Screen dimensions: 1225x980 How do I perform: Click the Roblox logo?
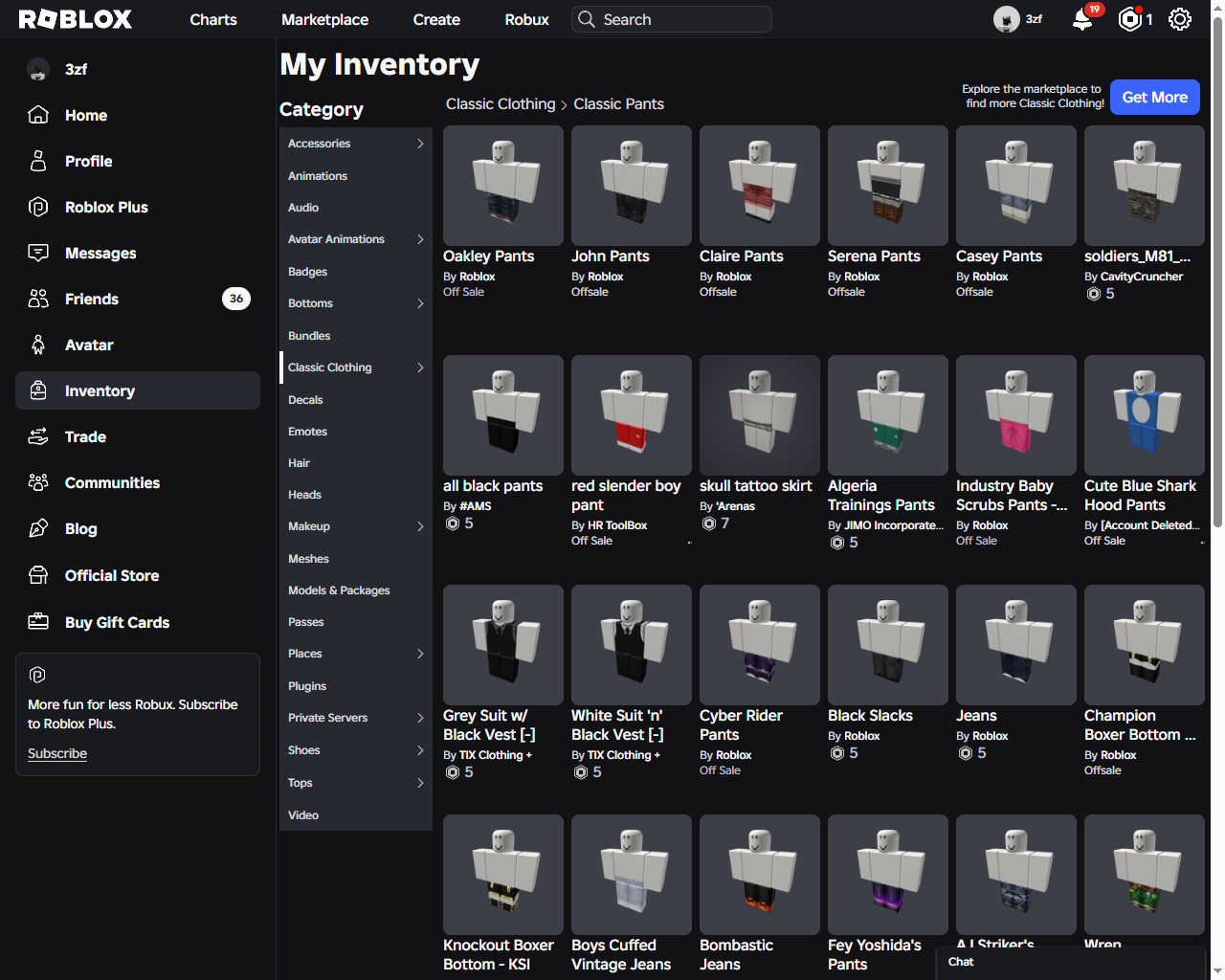click(x=75, y=19)
